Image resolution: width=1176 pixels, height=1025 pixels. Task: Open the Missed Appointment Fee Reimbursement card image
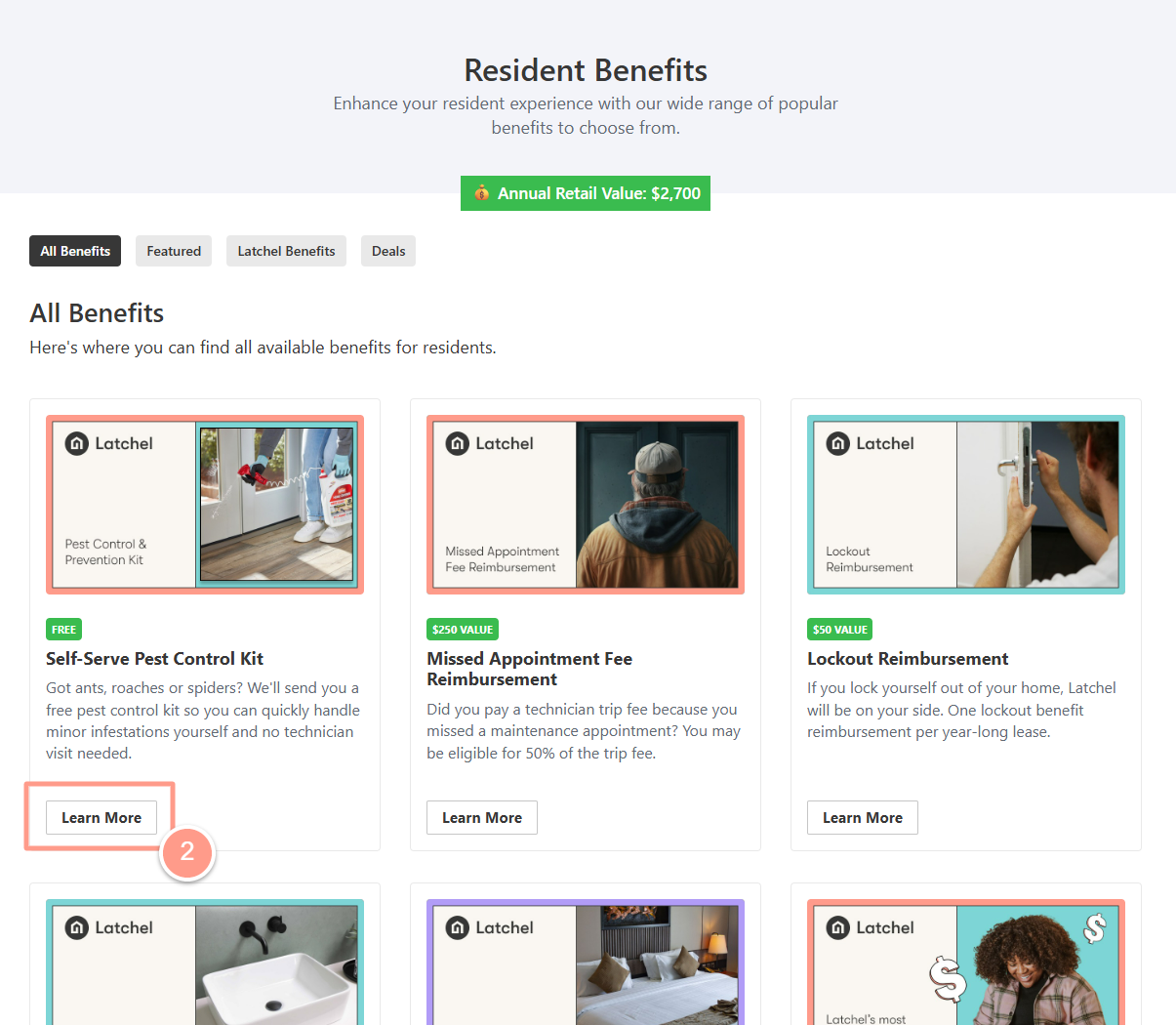point(586,505)
